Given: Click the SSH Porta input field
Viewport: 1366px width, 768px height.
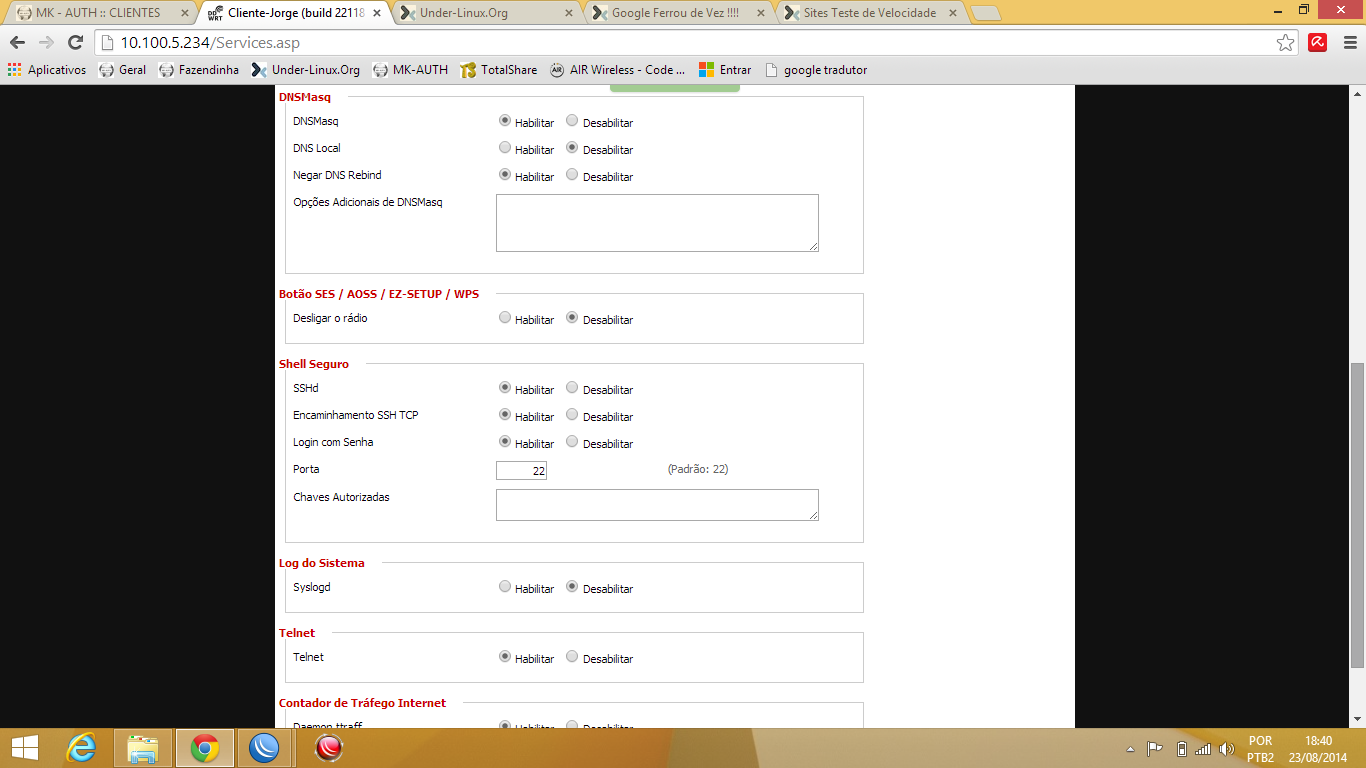Looking at the screenshot, I should [x=521, y=470].
